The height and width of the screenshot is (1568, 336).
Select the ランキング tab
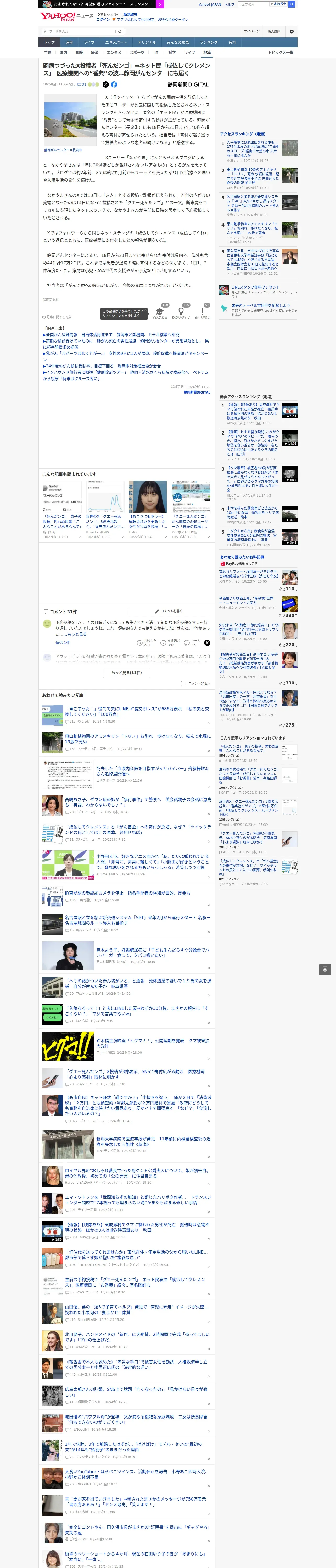click(209, 43)
